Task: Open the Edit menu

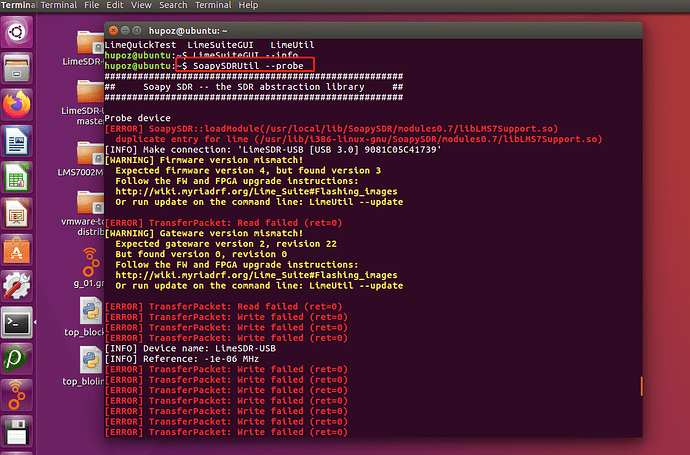Action: 115,5
